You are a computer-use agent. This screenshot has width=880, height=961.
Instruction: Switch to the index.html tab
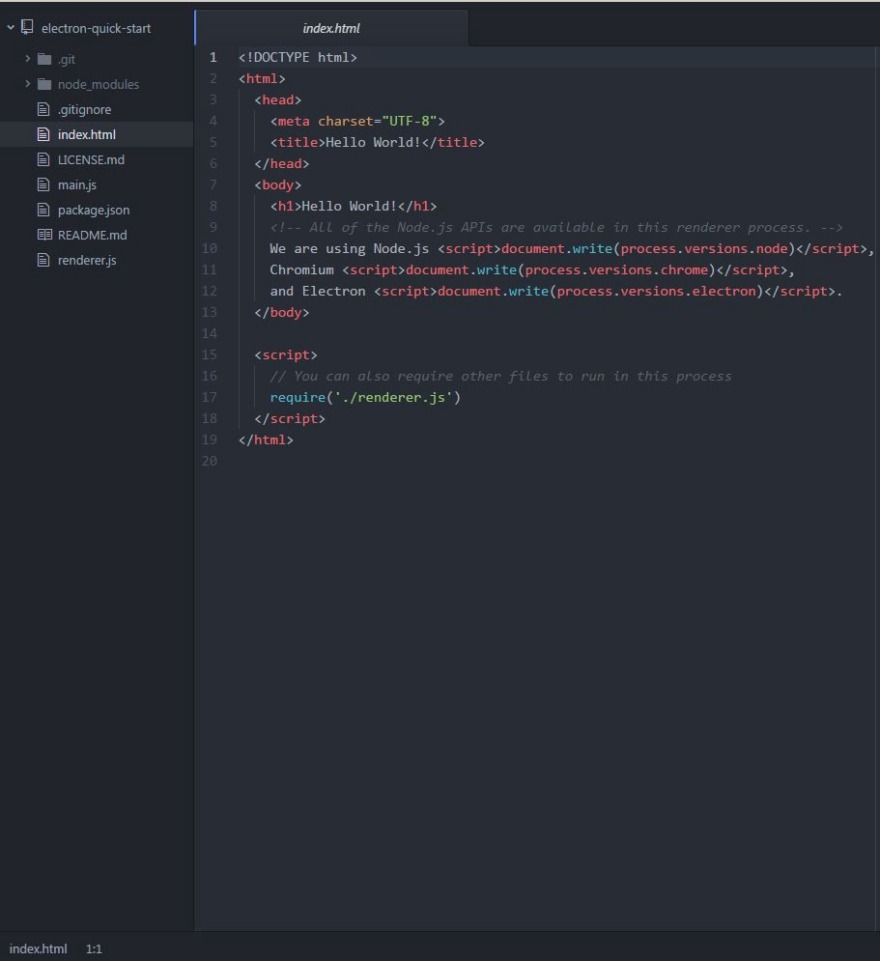(331, 28)
